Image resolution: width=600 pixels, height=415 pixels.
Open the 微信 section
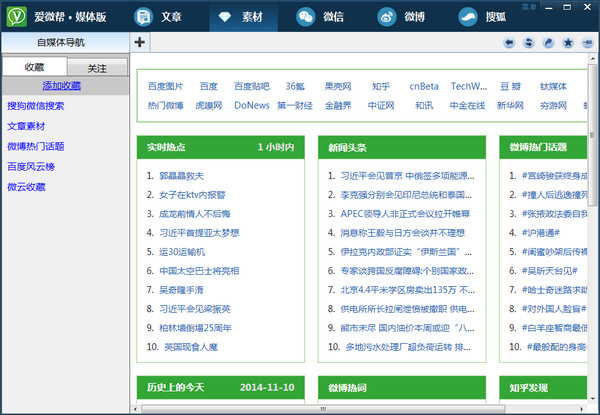[x=320, y=17]
